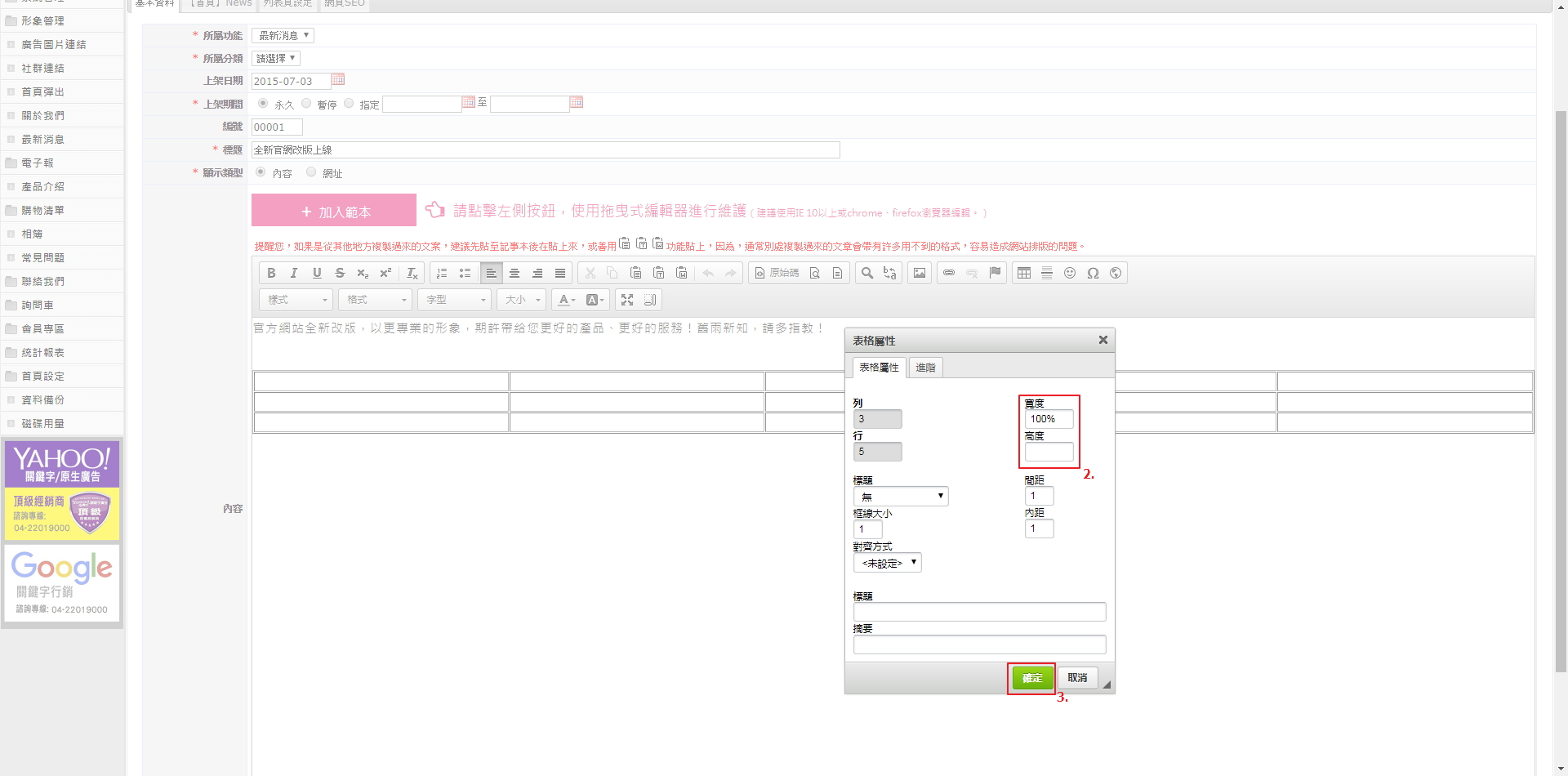The image size is (1568, 776).
Task: Select the 暫停 radio option
Action: 307,104
